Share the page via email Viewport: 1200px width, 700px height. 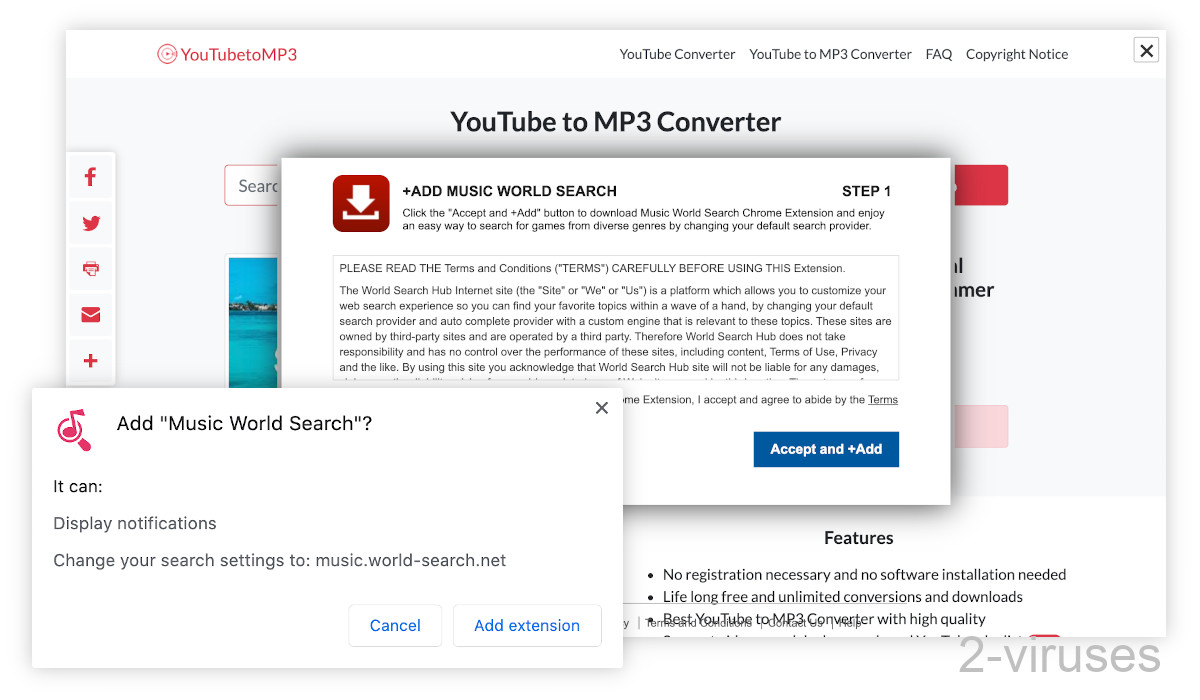91,314
